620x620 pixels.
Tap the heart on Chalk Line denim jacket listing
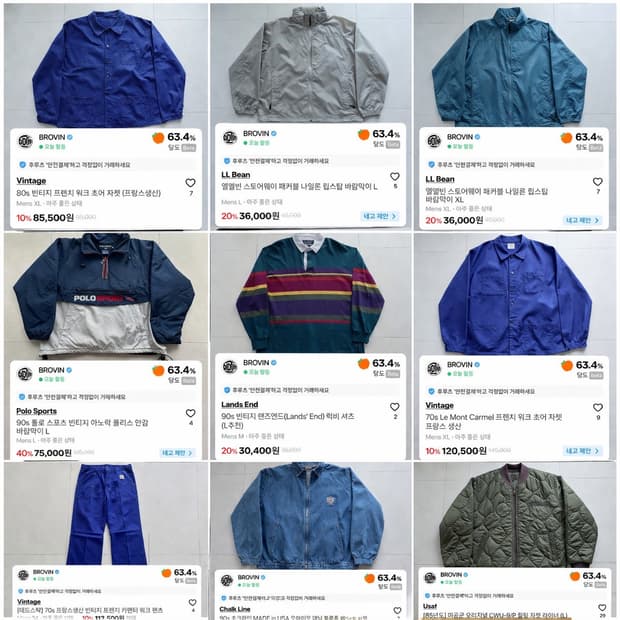pyautogui.click(x=397, y=610)
